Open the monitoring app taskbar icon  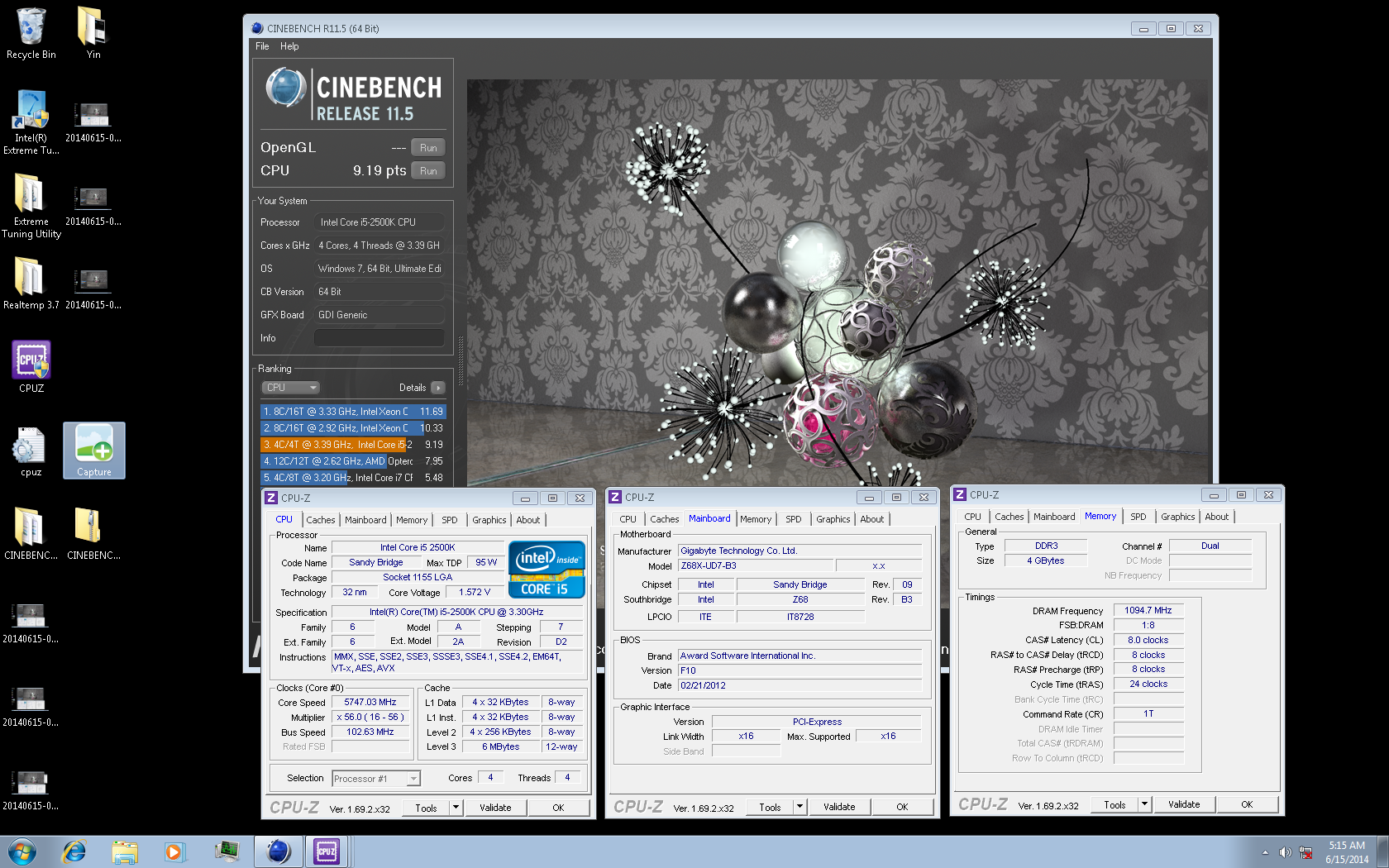(226, 851)
